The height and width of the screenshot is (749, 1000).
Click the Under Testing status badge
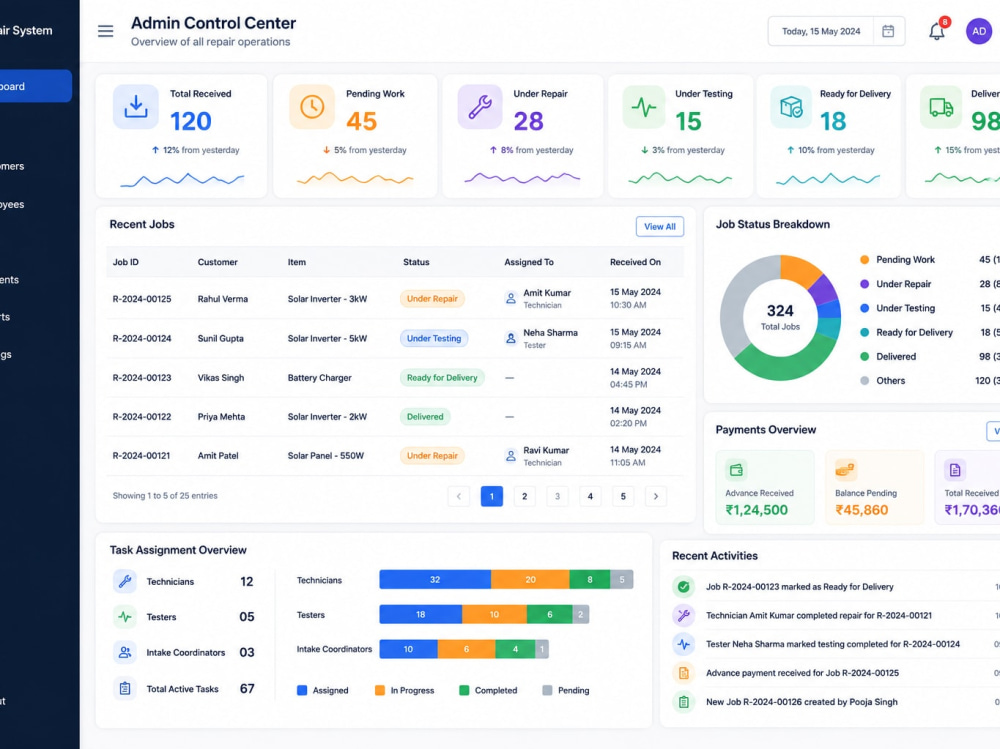[434, 338]
